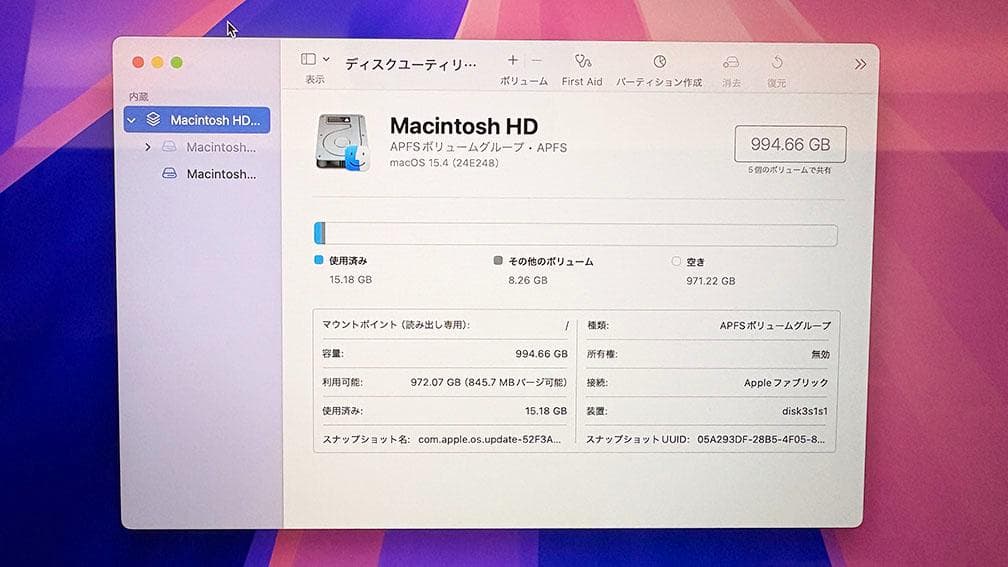
Task: Close the Disk Utility window
Action: pyautogui.click(x=138, y=62)
